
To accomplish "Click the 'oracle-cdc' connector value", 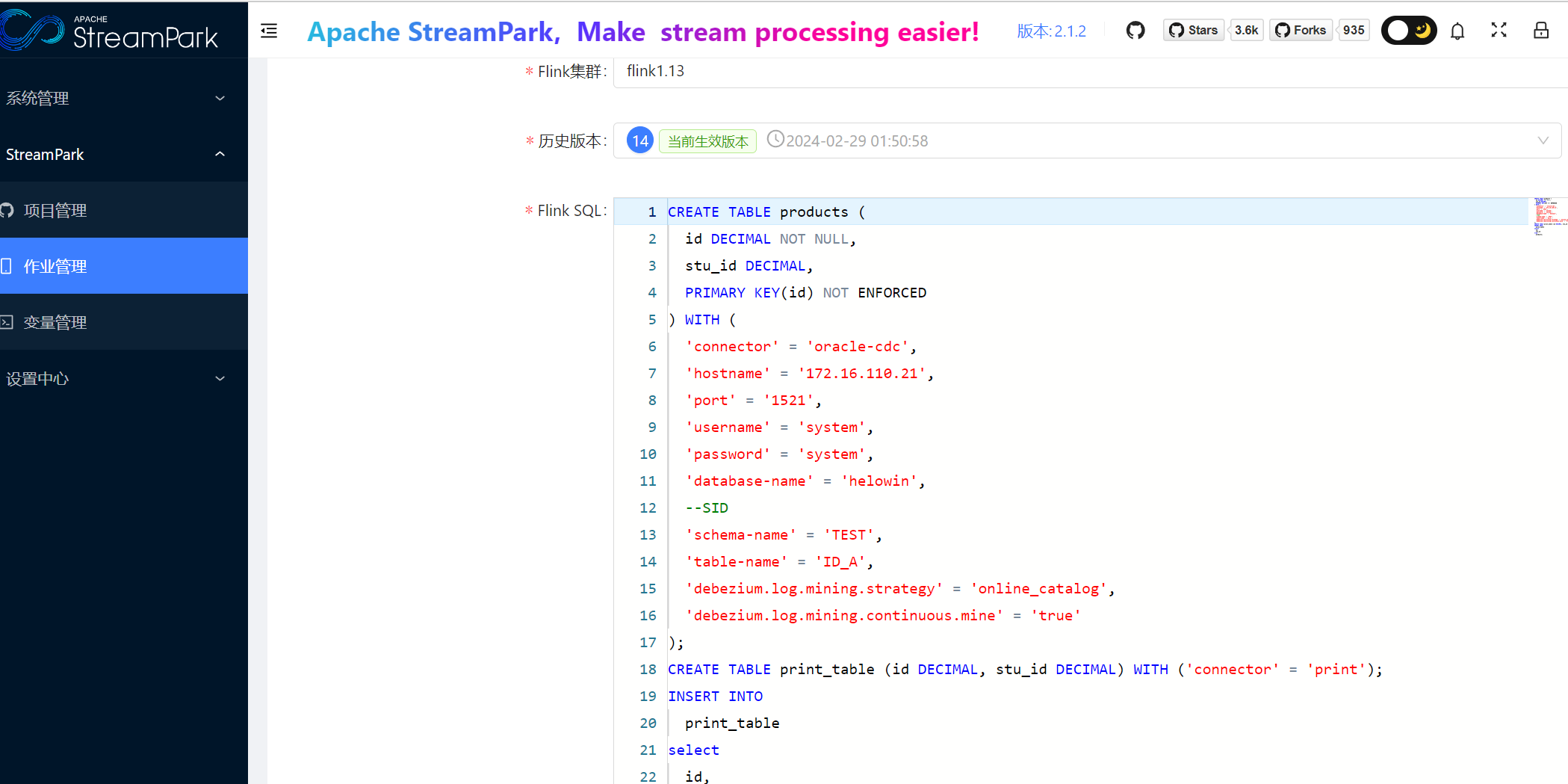I will [x=858, y=347].
